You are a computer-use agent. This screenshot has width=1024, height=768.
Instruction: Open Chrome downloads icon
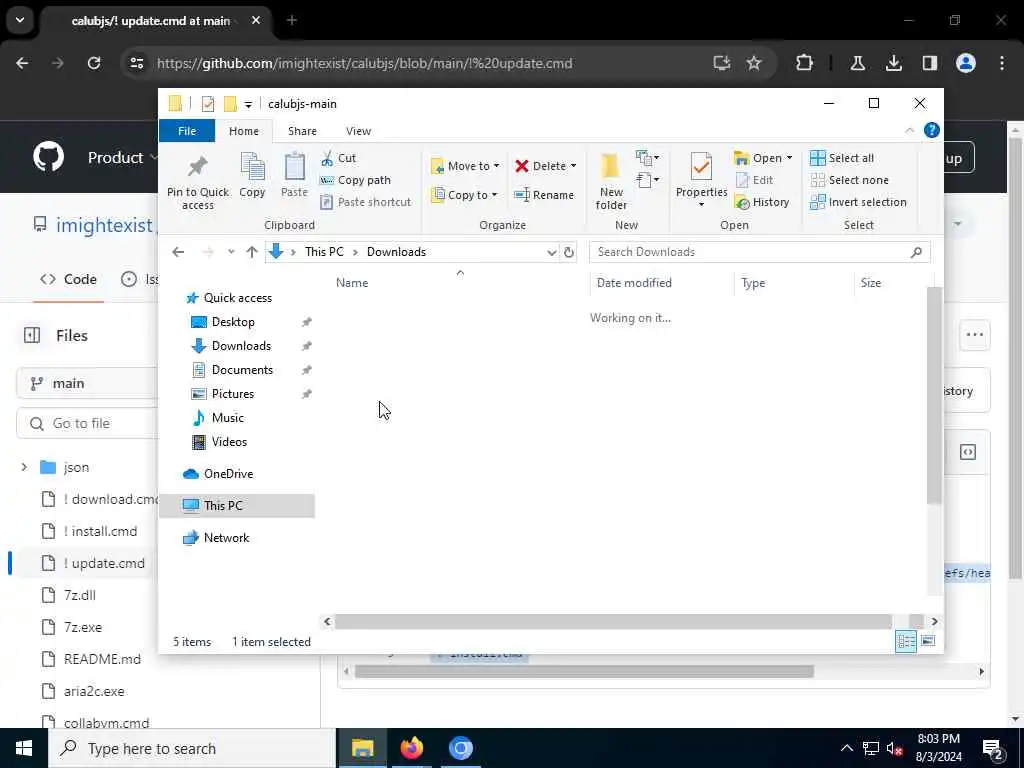pos(894,63)
